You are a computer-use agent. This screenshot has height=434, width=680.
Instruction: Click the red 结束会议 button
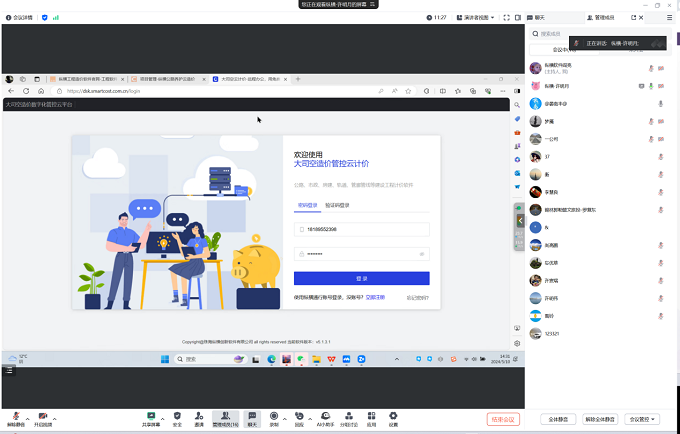(x=503, y=419)
